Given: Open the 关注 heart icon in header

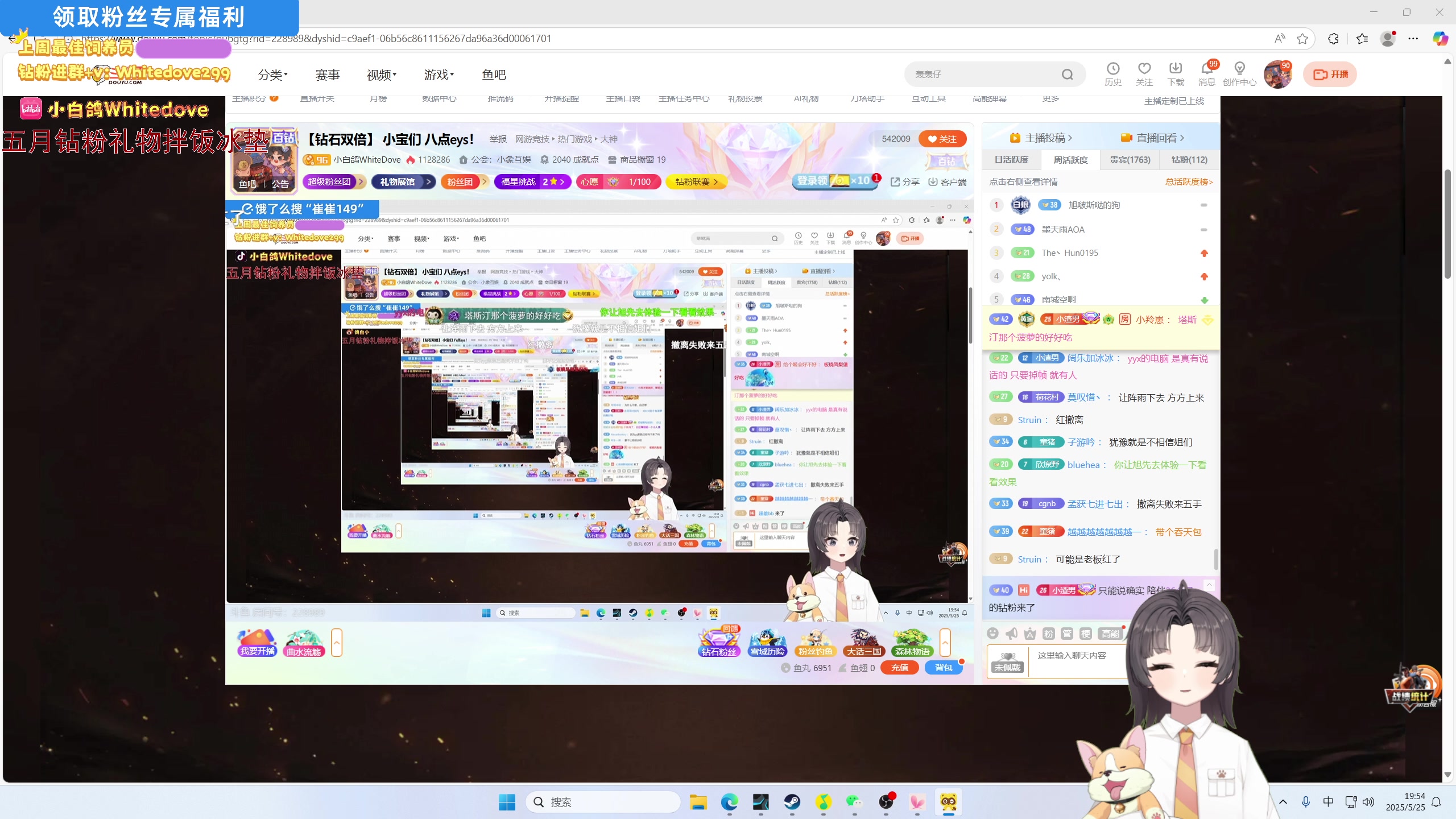Looking at the screenshot, I should pyautogui.click(x=1144, y=74).
